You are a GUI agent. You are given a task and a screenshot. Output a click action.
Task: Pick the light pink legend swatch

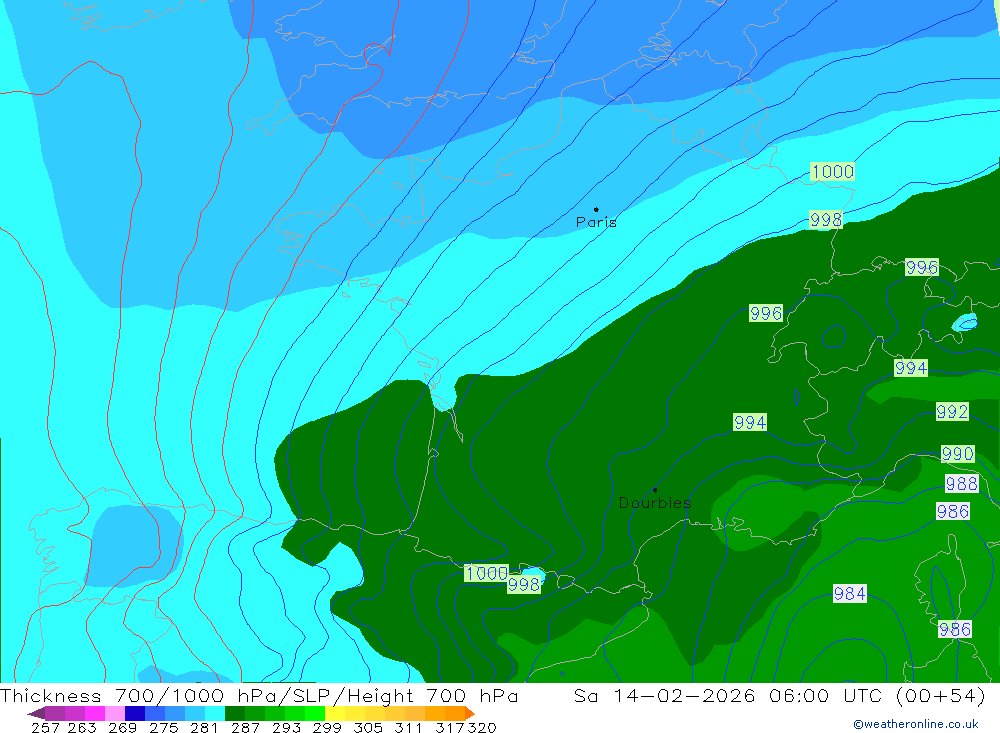pos(114,713)
